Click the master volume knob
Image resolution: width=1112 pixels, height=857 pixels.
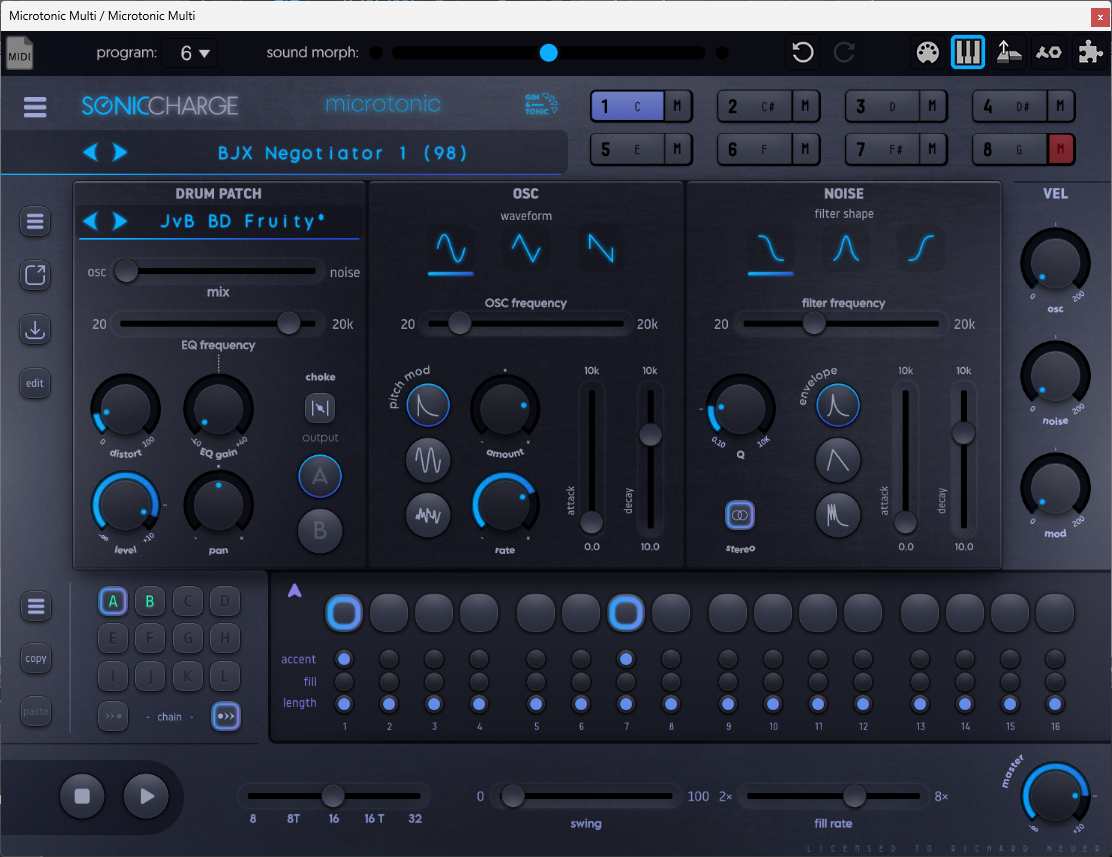tap(1055, 796)
